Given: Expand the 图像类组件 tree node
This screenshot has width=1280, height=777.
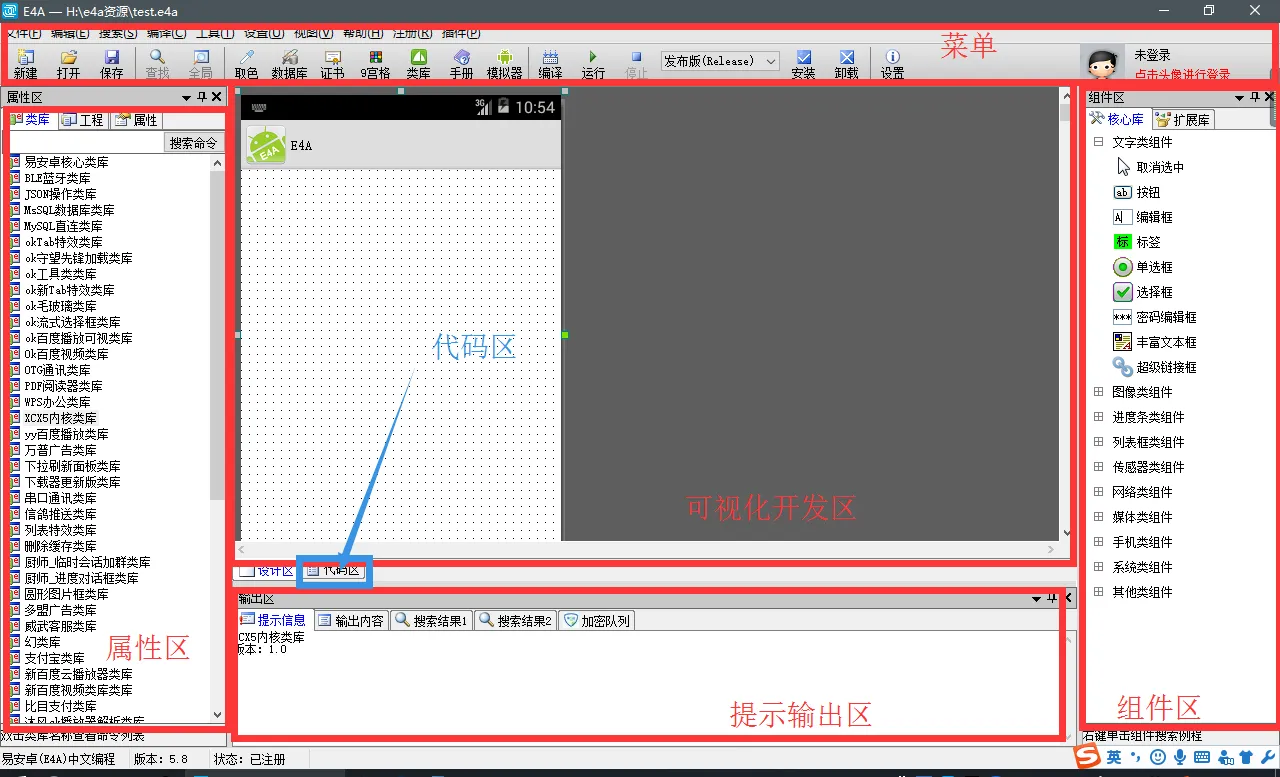Looking at the screenshot, I should (x=1098, y=392).
